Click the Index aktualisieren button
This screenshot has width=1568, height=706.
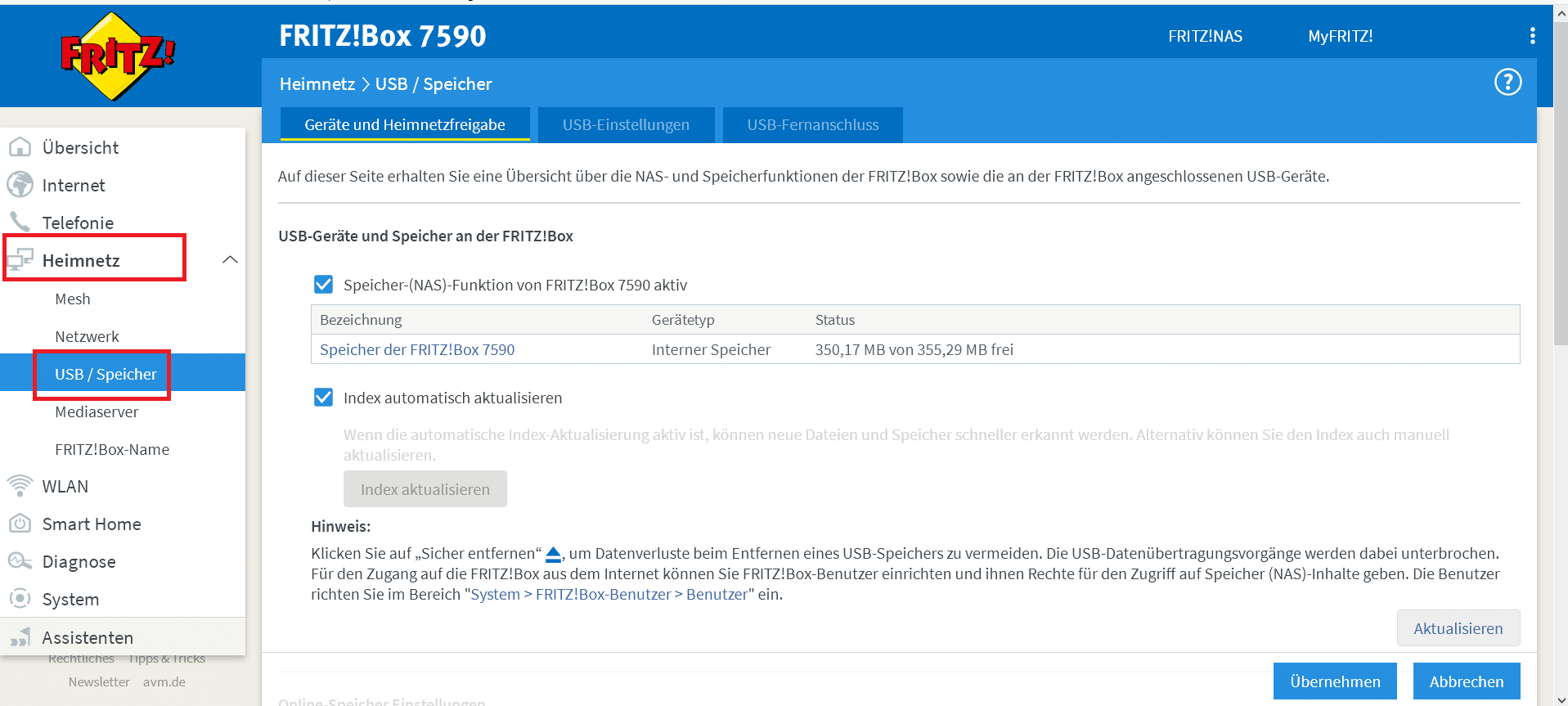coord(425,489)
